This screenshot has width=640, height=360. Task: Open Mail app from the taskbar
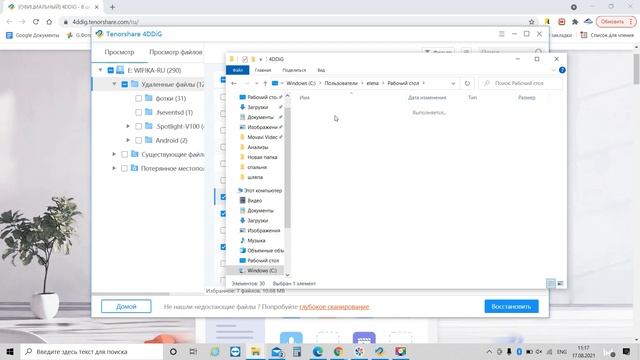[277, 351]
